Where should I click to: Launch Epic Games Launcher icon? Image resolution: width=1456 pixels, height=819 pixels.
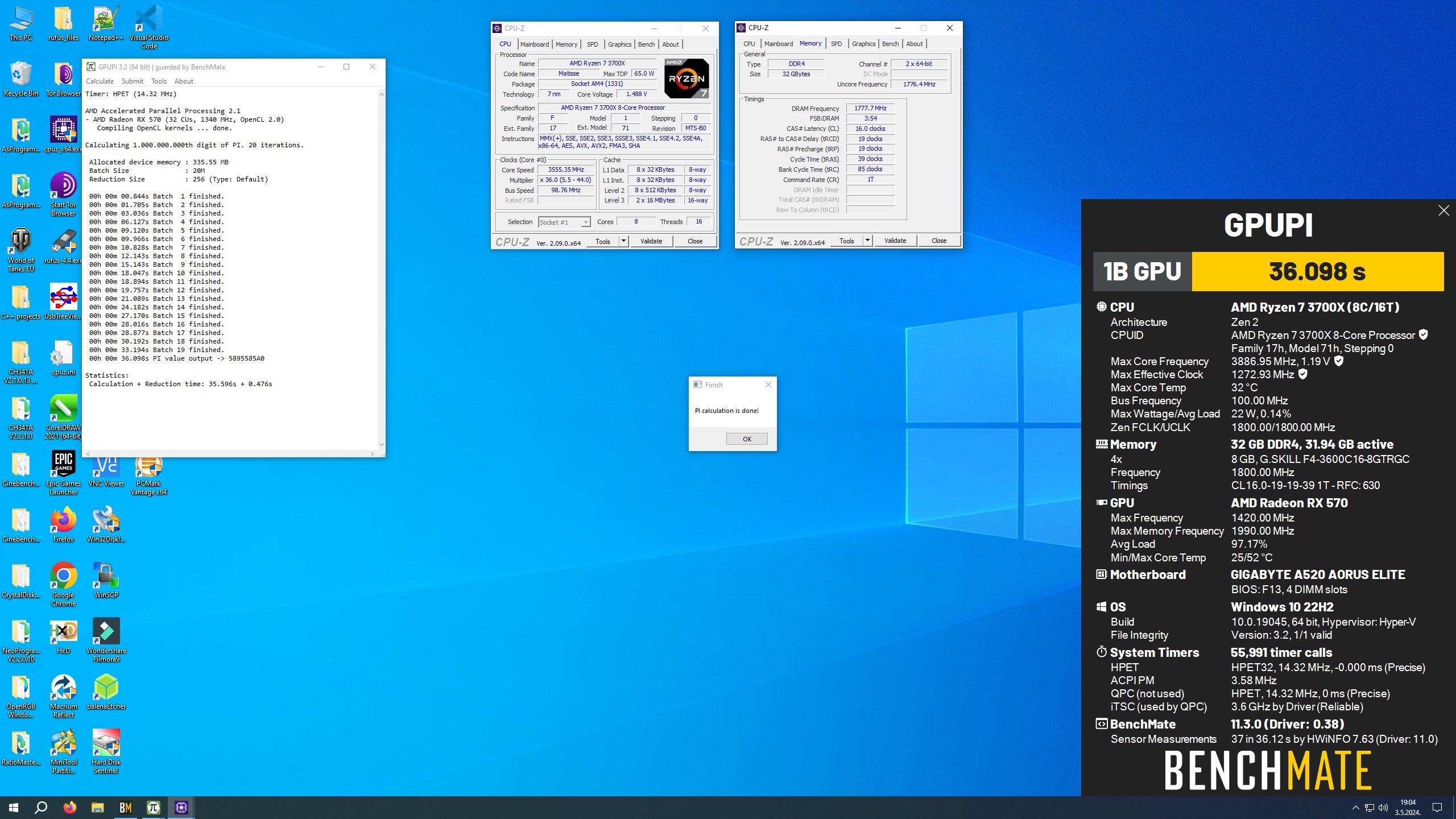tap(63, 473)
